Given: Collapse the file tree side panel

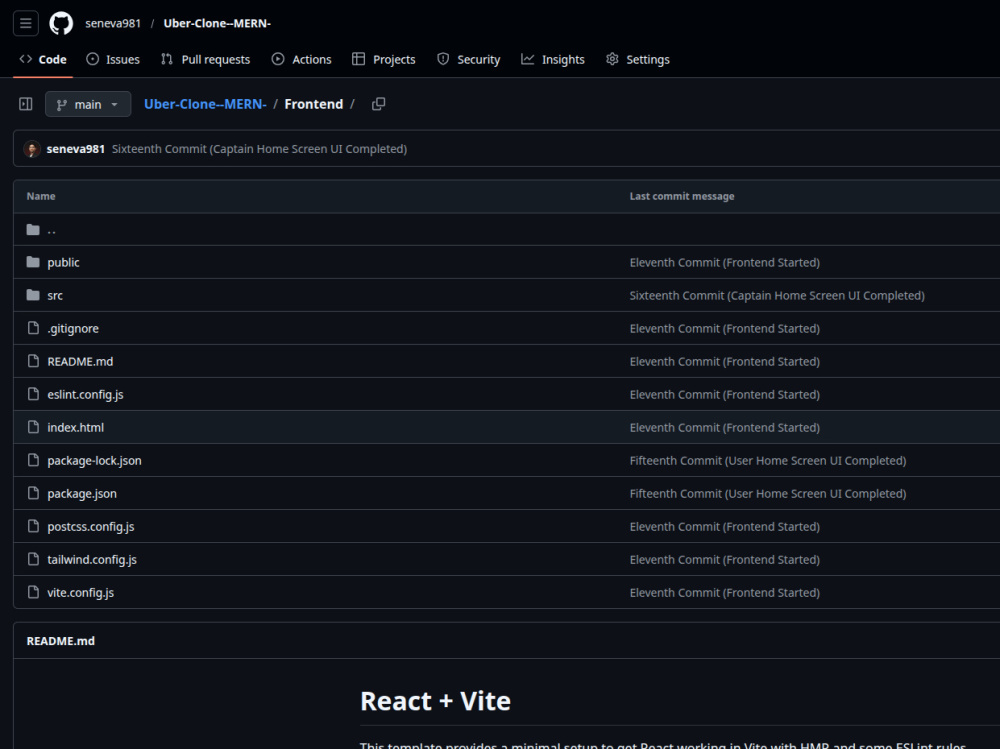Looking at the screenshot, I should pyautogui.click(x=26, y=104).
